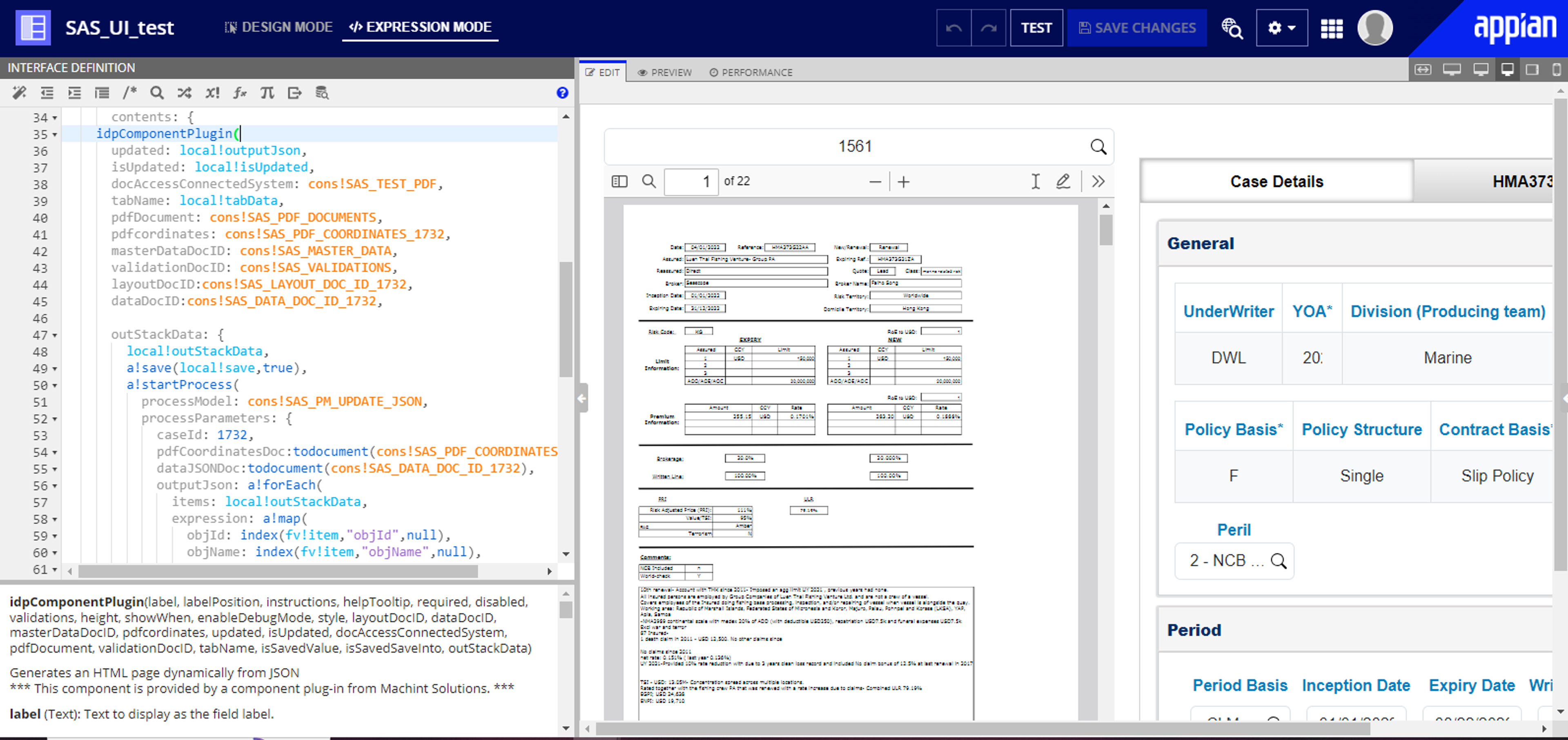Collapse a!startProcess fold at line 50
This screenshot has height=740, width=1568.
point(55,386)
